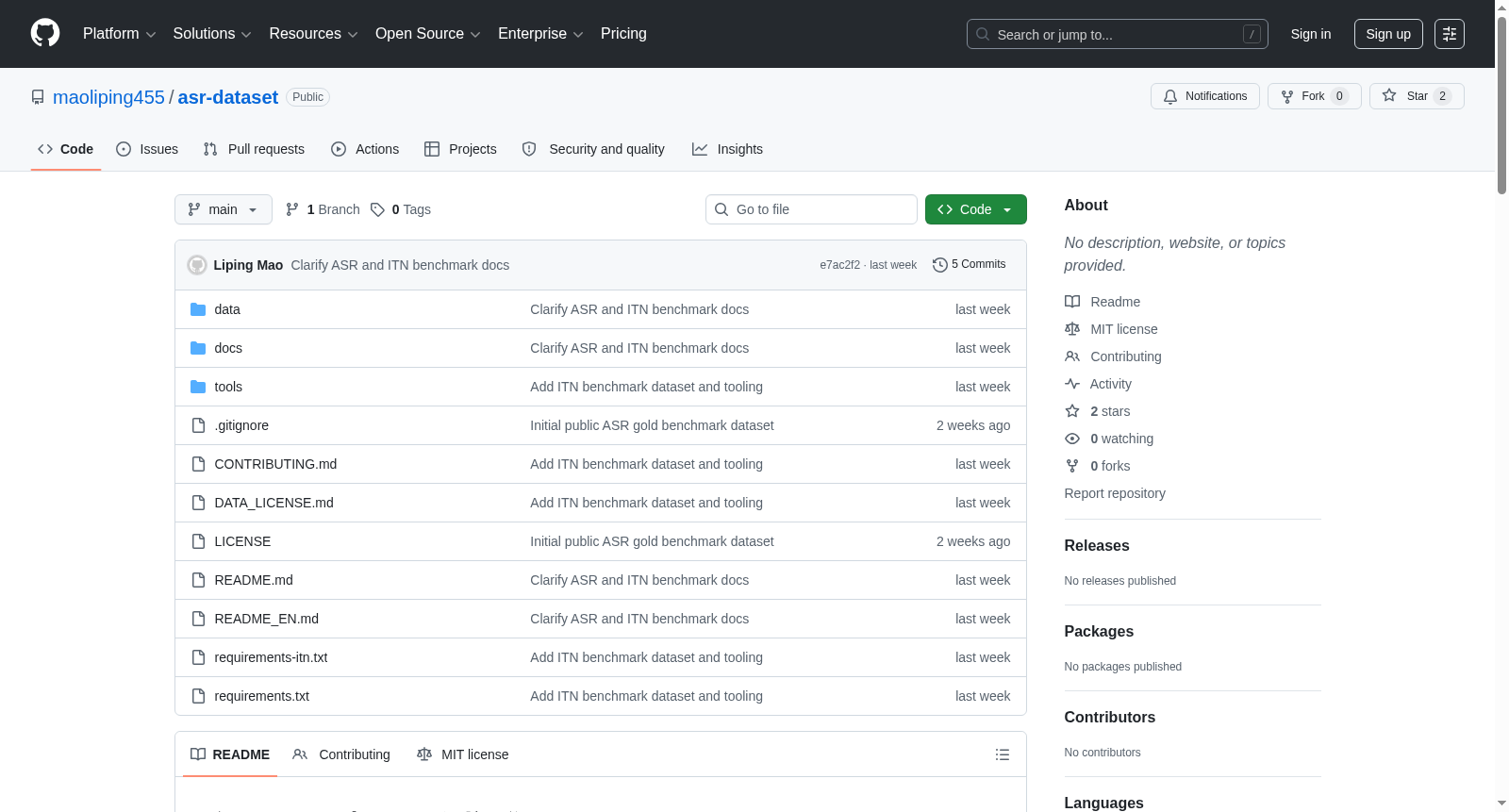Open asr-dataset repository link
1509x812 pixels.
point(228,97)
